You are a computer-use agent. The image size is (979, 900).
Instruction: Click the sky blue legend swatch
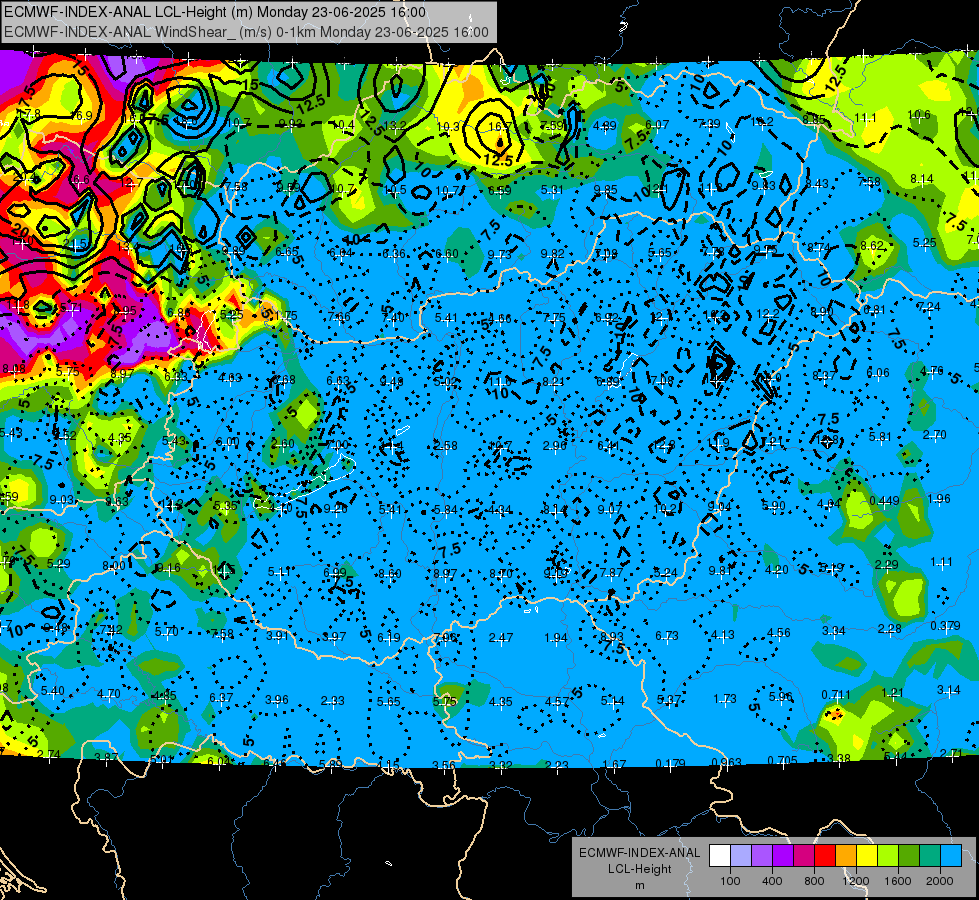(951, 856)
